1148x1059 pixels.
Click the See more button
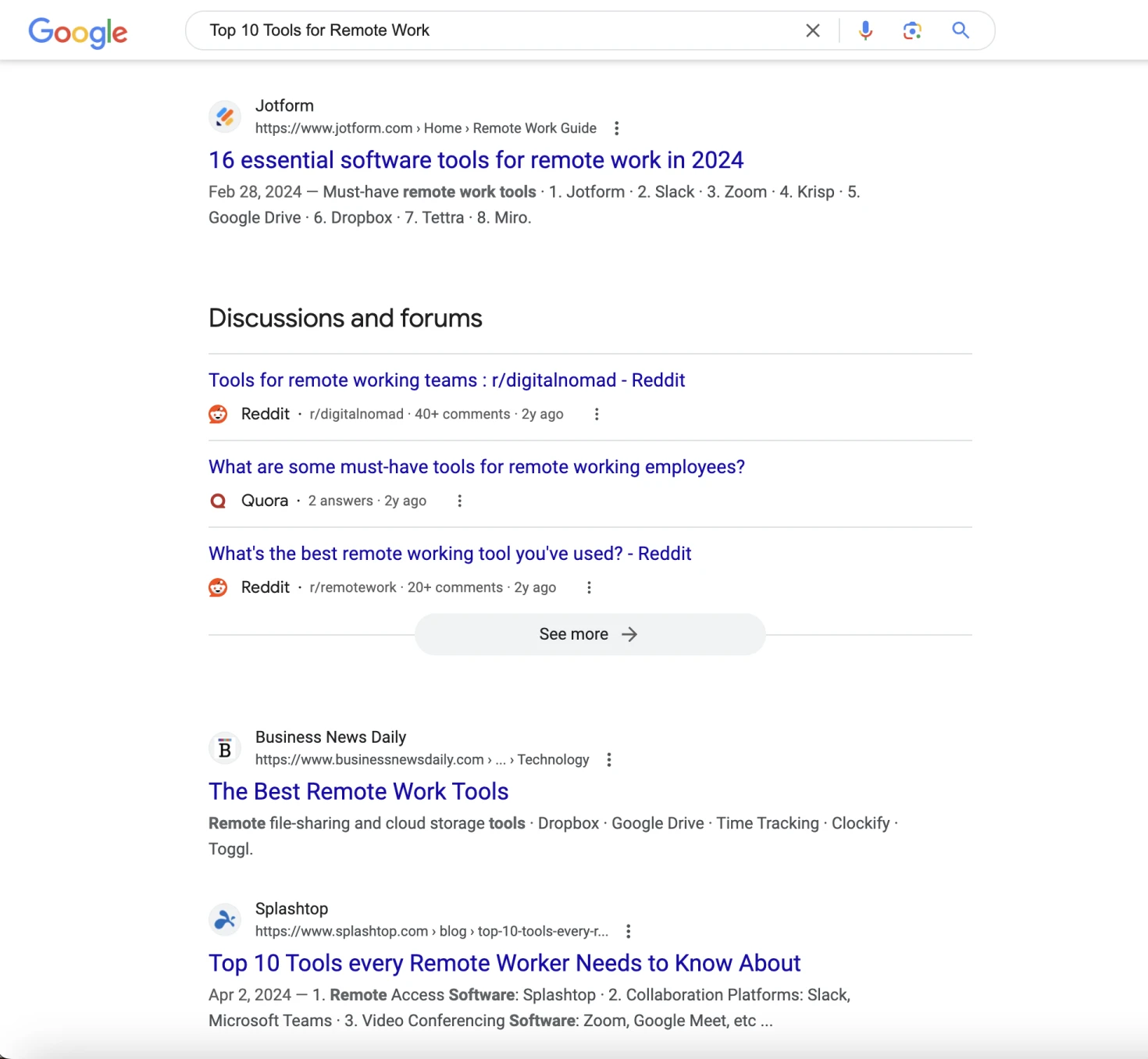tap(590, 634)
